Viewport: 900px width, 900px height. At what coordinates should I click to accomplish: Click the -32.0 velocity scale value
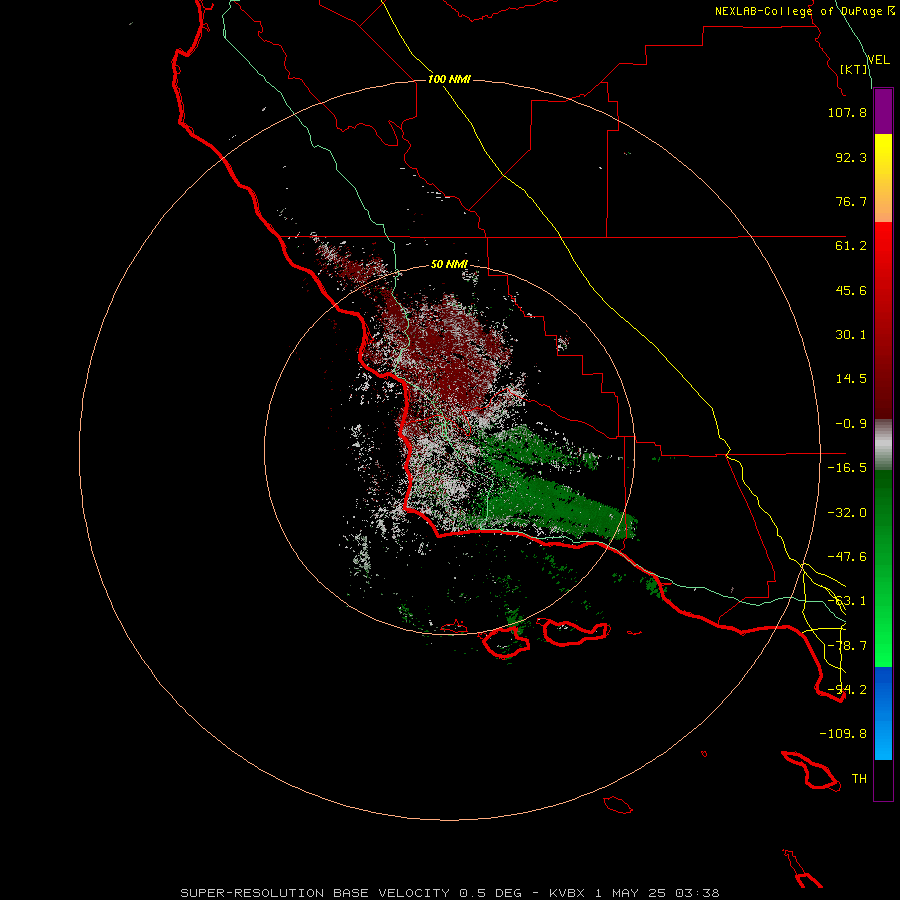pos(847,513)
